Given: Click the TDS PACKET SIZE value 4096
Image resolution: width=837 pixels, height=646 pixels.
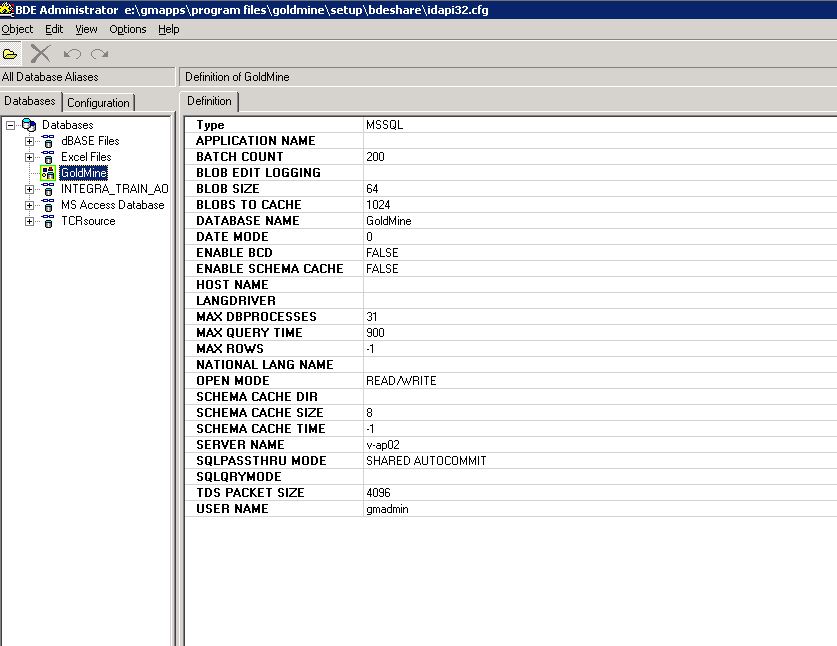Looking at the screenshot, I should click(x=378, y=493).
